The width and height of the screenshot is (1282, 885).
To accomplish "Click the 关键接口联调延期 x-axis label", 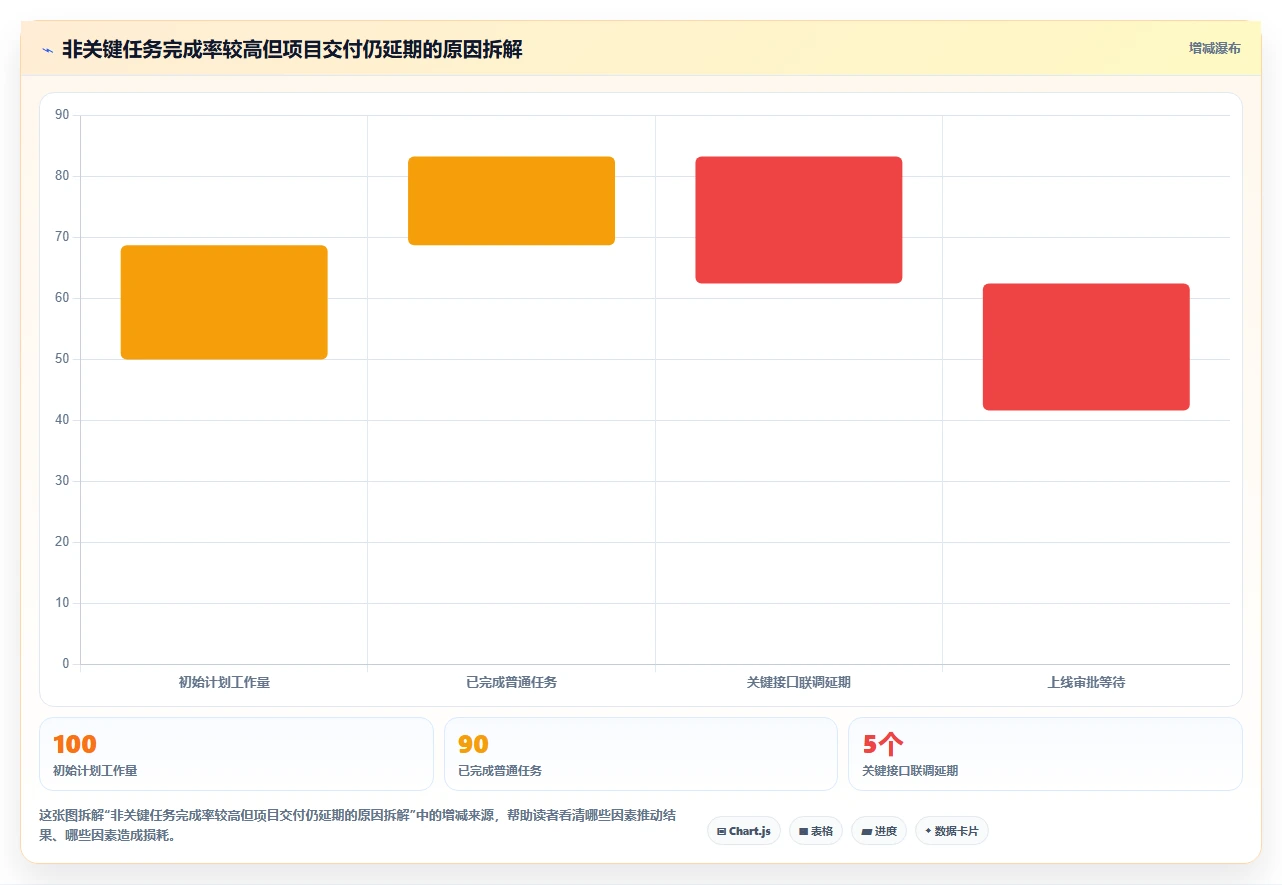I will (799, 682).
